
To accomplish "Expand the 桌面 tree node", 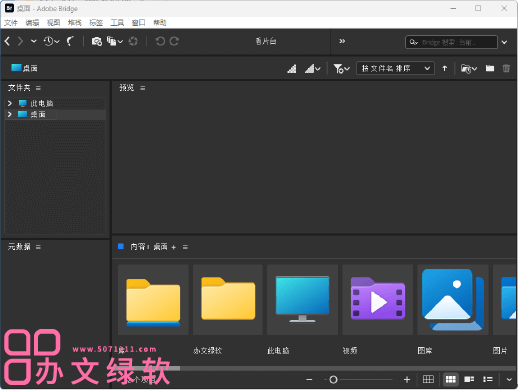I will [x=10, y=114].
